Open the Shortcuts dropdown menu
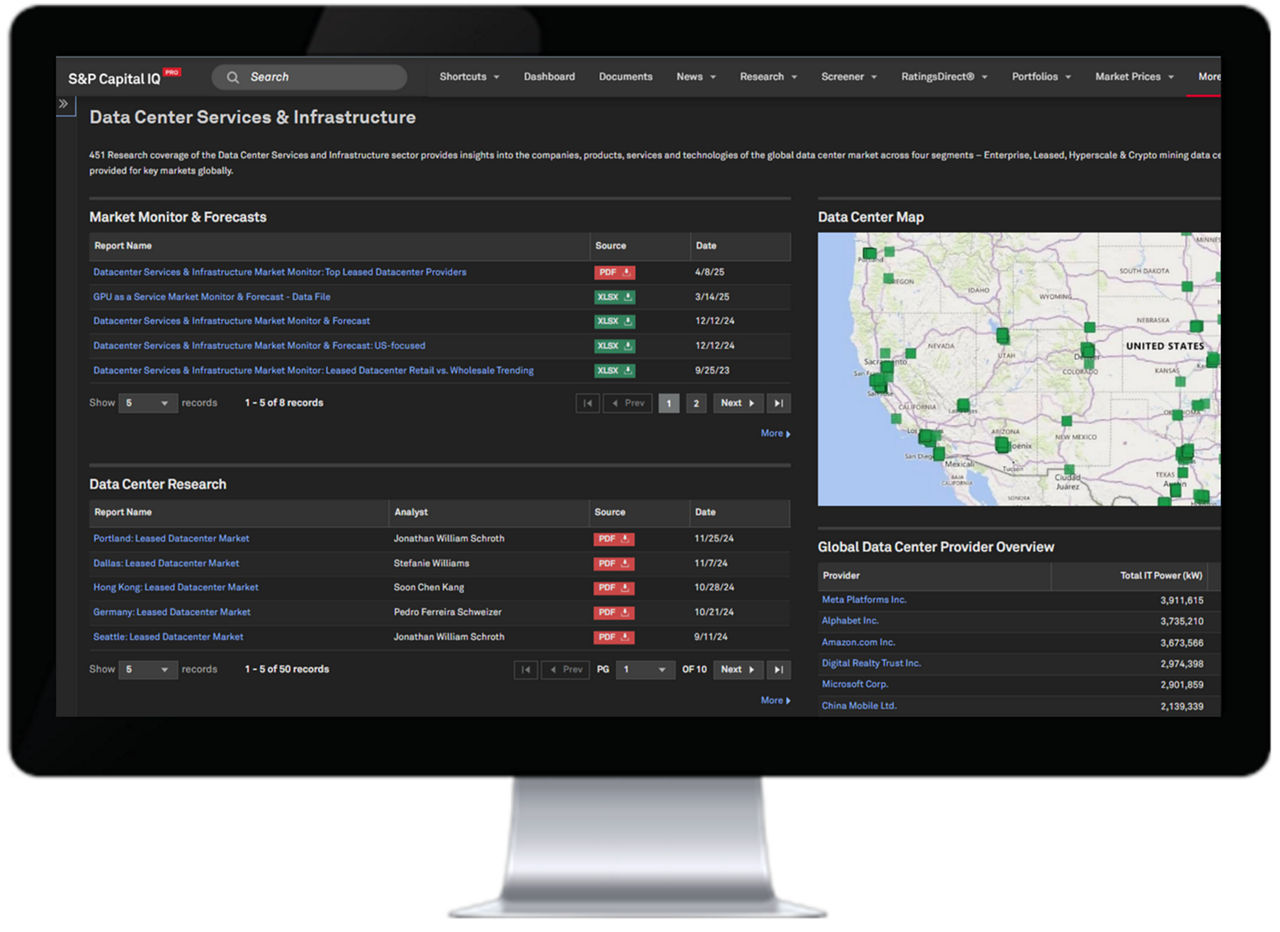Screen dimensions: 1280x932 [469, 77]
